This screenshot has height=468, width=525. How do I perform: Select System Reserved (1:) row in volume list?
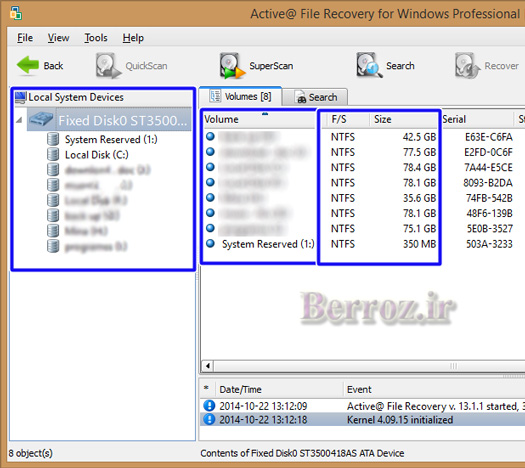(363, 244)
